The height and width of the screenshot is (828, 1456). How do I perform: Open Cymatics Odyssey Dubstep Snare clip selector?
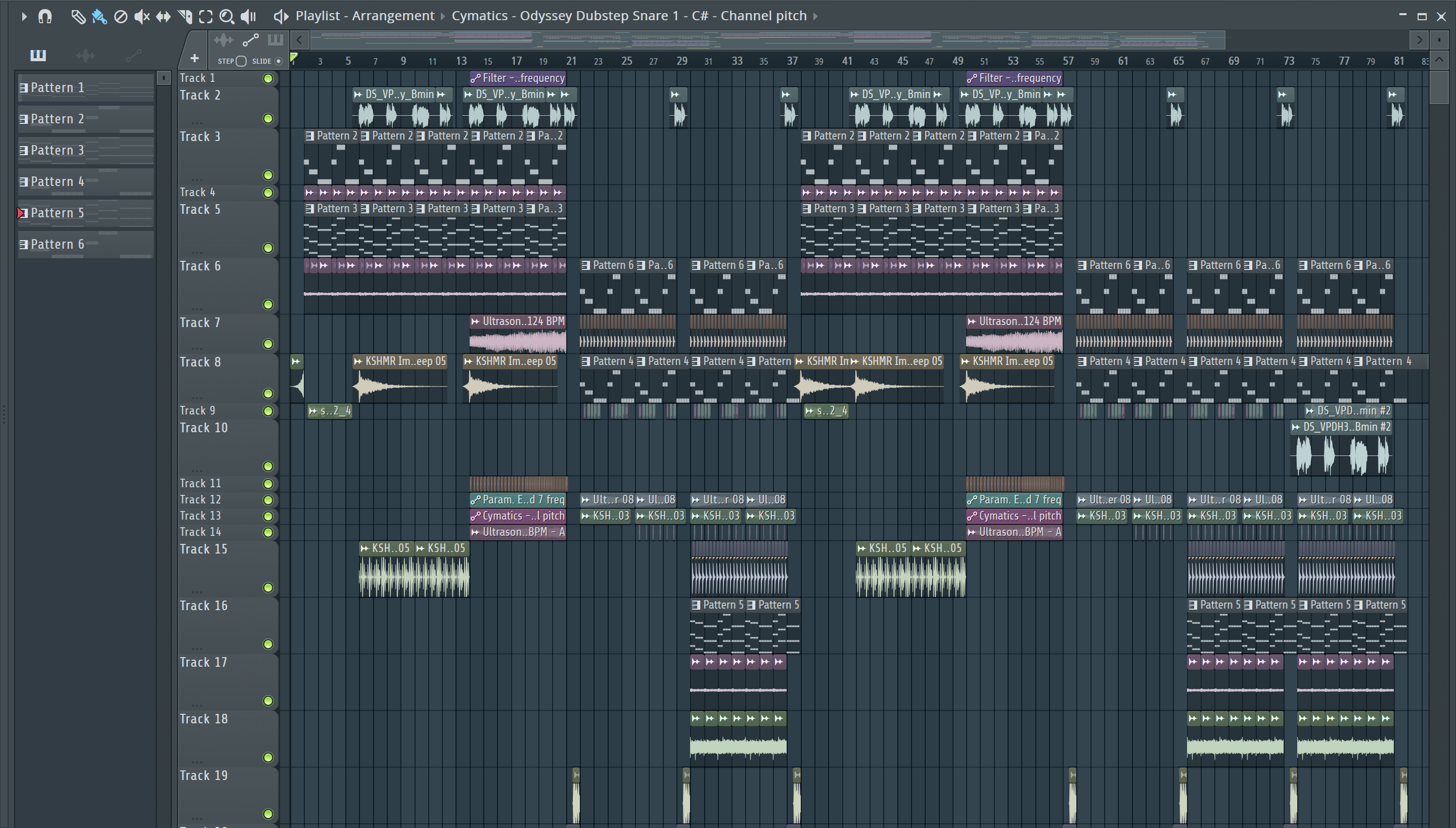629,16
